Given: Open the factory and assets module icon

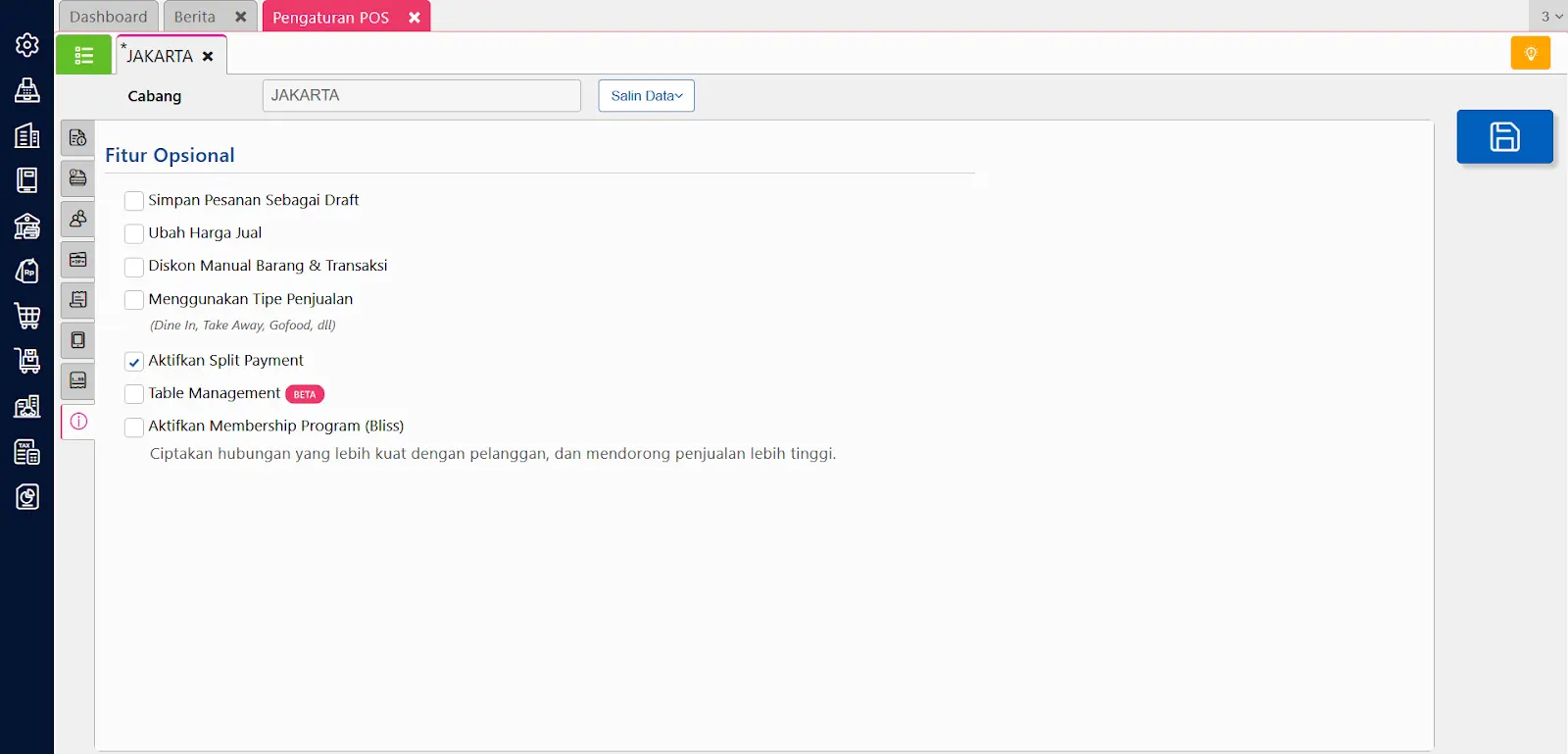Looking at the screenshot, I should 27,406.
